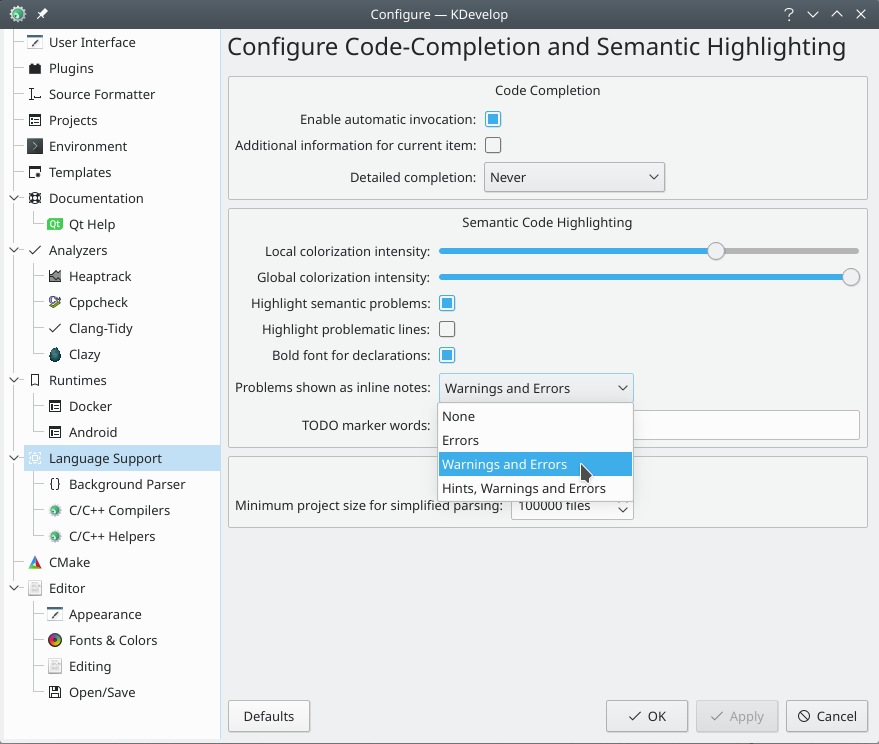This screenshot has width=879, height=744.
Task: Click the Local colorization intensity slider handle
Action: pyautogui.click(x=716, y=251)
